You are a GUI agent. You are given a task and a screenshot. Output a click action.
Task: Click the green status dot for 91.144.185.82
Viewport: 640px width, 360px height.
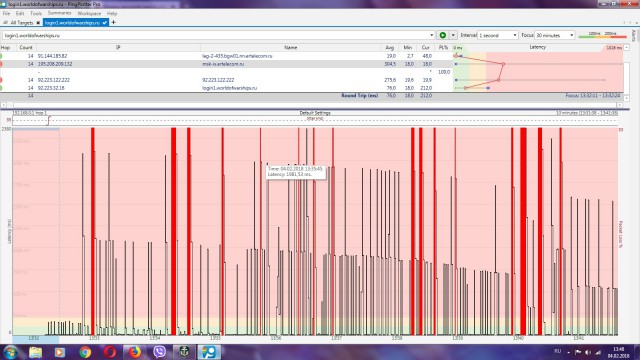(1, 56)
